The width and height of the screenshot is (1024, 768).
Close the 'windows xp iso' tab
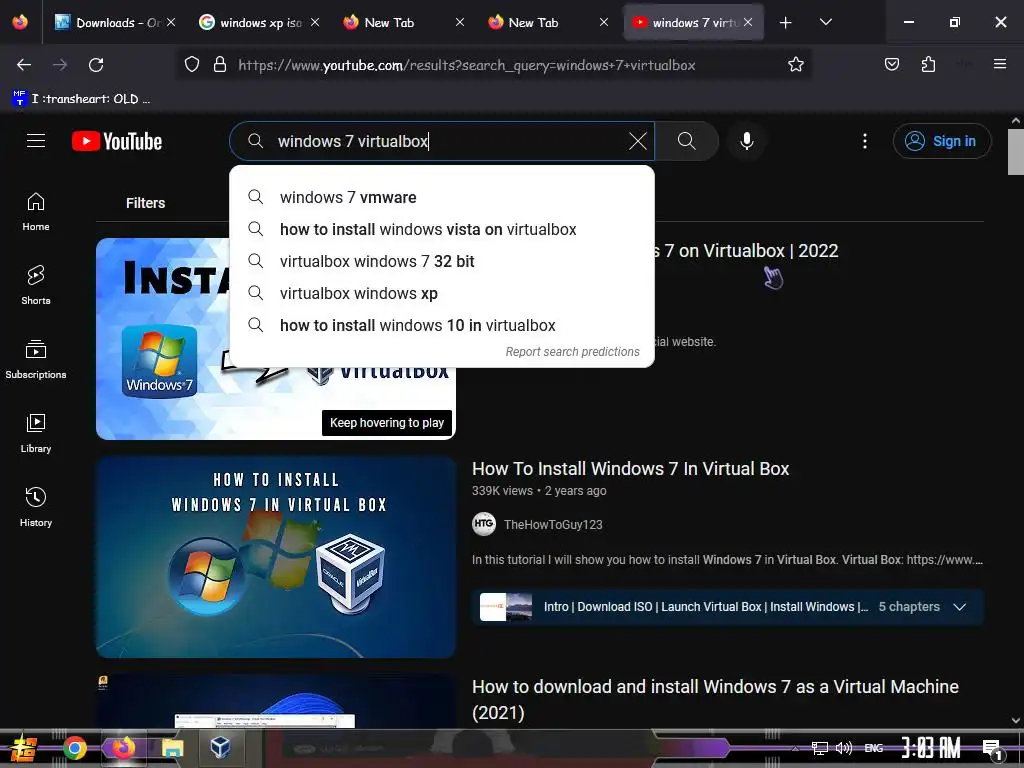pos(315,22)
